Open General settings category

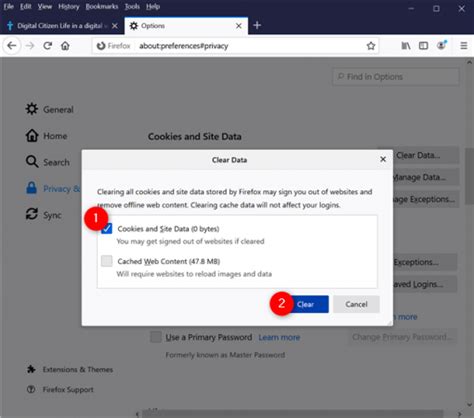tap(50, 109)
